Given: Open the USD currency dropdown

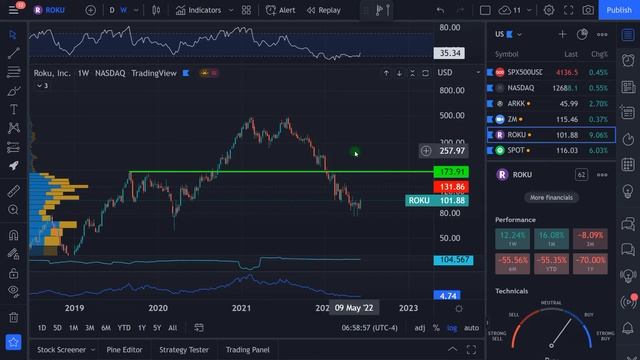Looking at the screenshot, I should [x=458, y=73].
